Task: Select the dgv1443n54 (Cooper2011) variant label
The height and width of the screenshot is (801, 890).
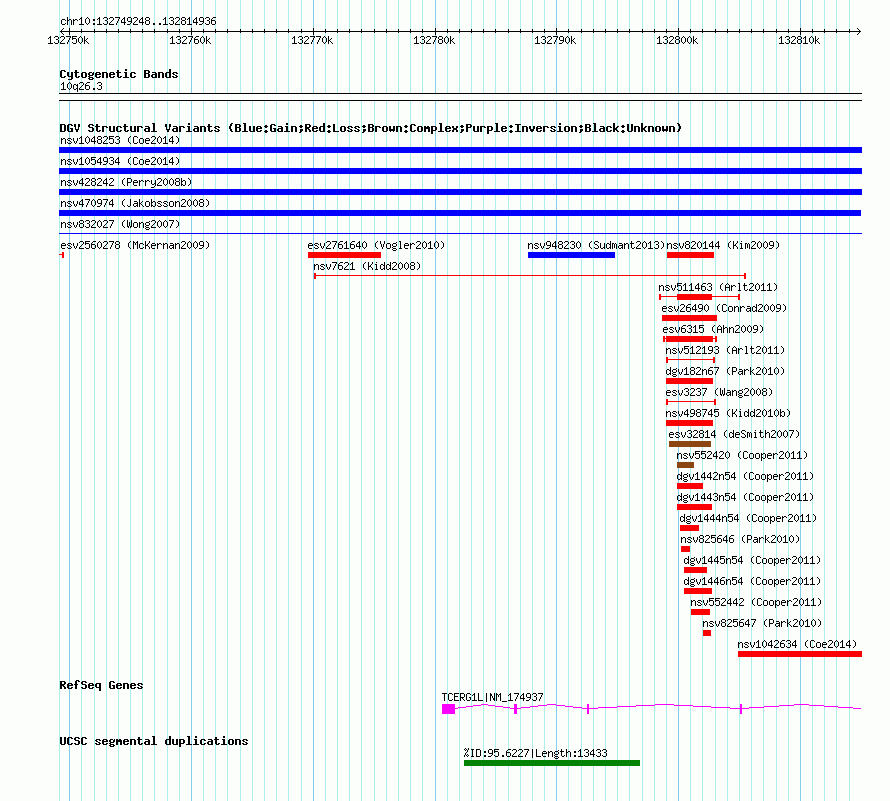Action: coord(745,497)
